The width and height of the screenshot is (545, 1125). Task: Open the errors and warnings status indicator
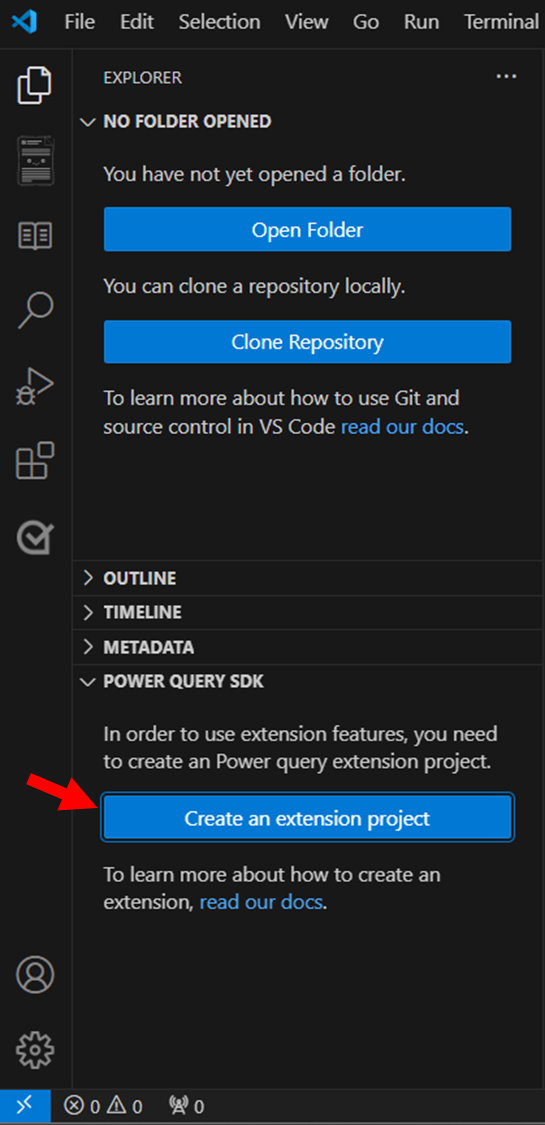(103, 1106)
